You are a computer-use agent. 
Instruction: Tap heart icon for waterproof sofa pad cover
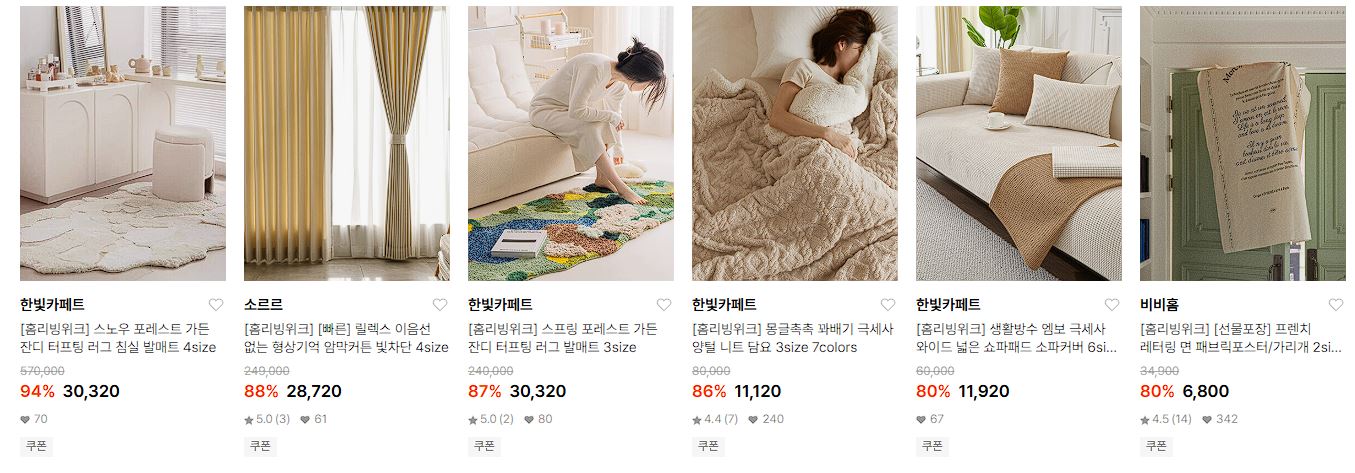(x=1112, y=305)
